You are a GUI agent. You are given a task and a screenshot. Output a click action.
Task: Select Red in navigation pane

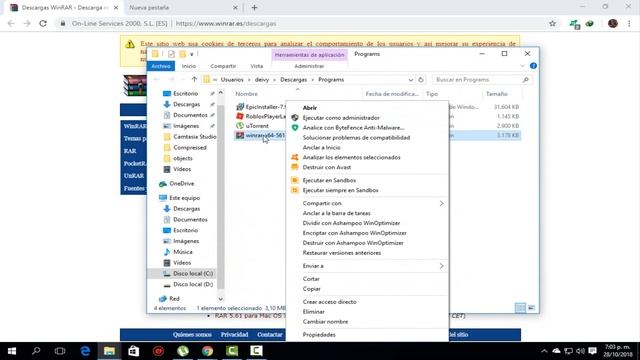click(174, 298)
